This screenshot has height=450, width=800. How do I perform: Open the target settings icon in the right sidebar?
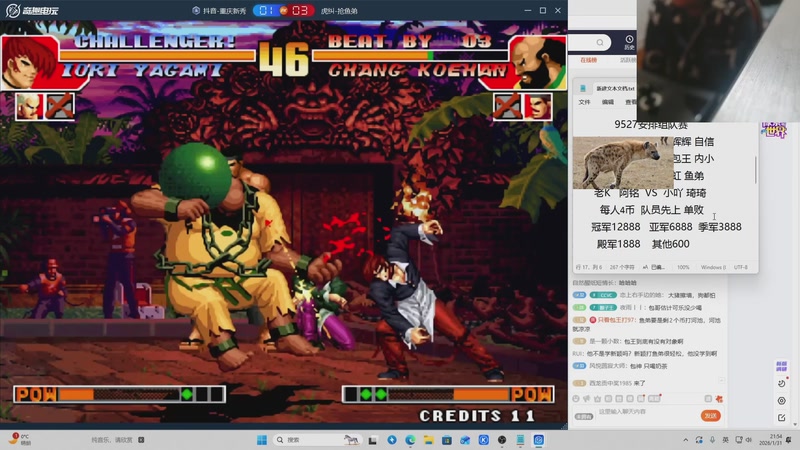(782, 401)
